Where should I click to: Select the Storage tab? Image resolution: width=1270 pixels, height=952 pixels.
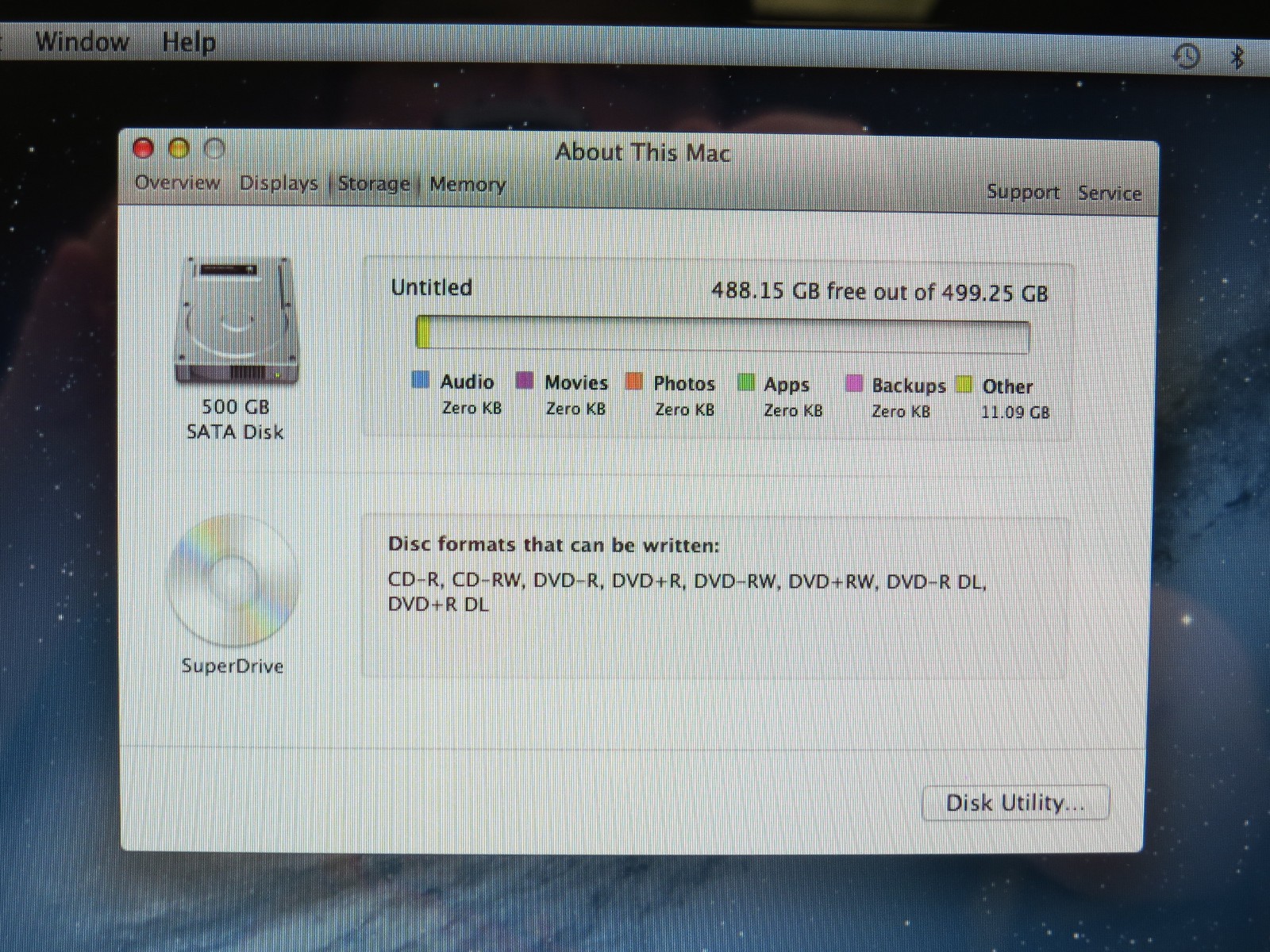pos(374,184)
